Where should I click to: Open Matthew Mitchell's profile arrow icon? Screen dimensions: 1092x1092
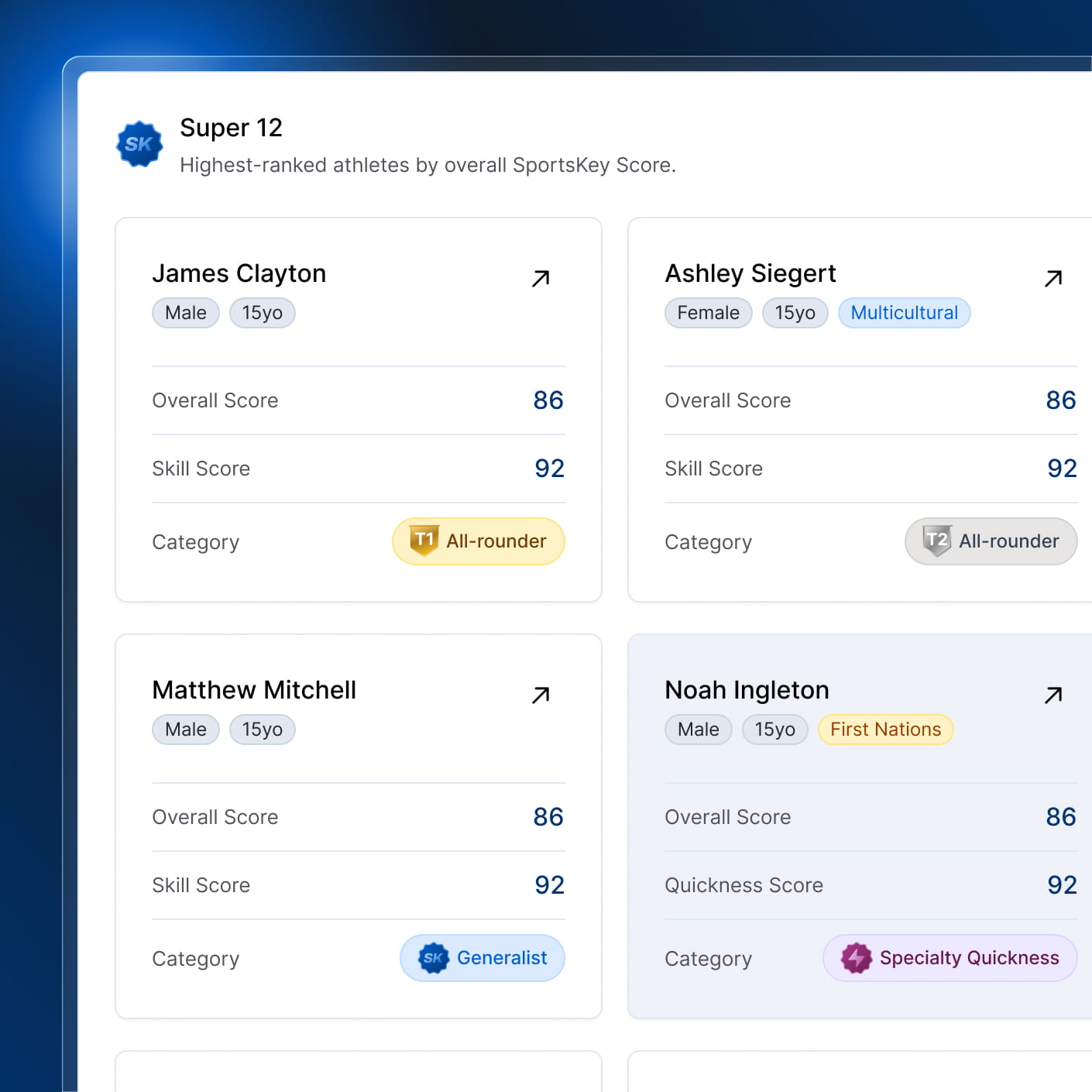[x=541, y=695]
